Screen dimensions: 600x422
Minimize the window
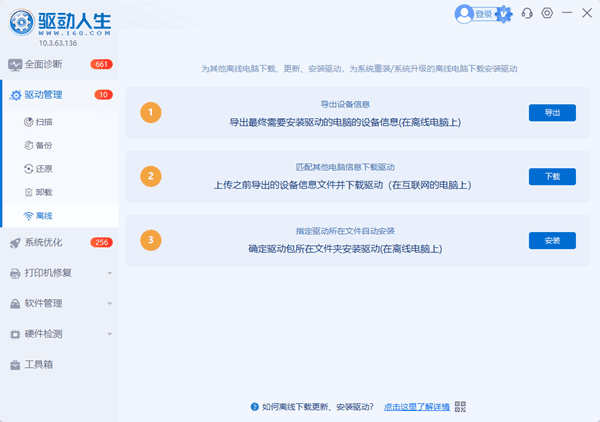567,13
